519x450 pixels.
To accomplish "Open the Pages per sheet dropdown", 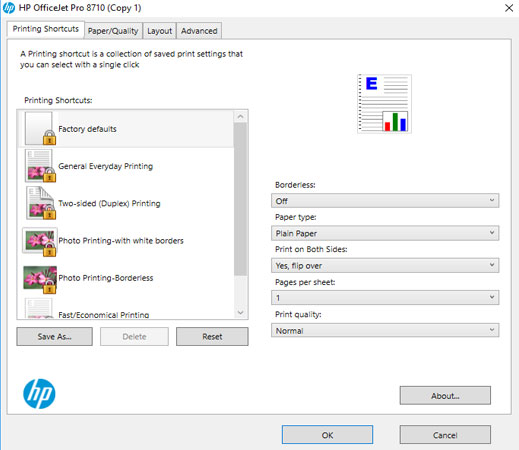I will pyautogui.click(x=385, y=297).
